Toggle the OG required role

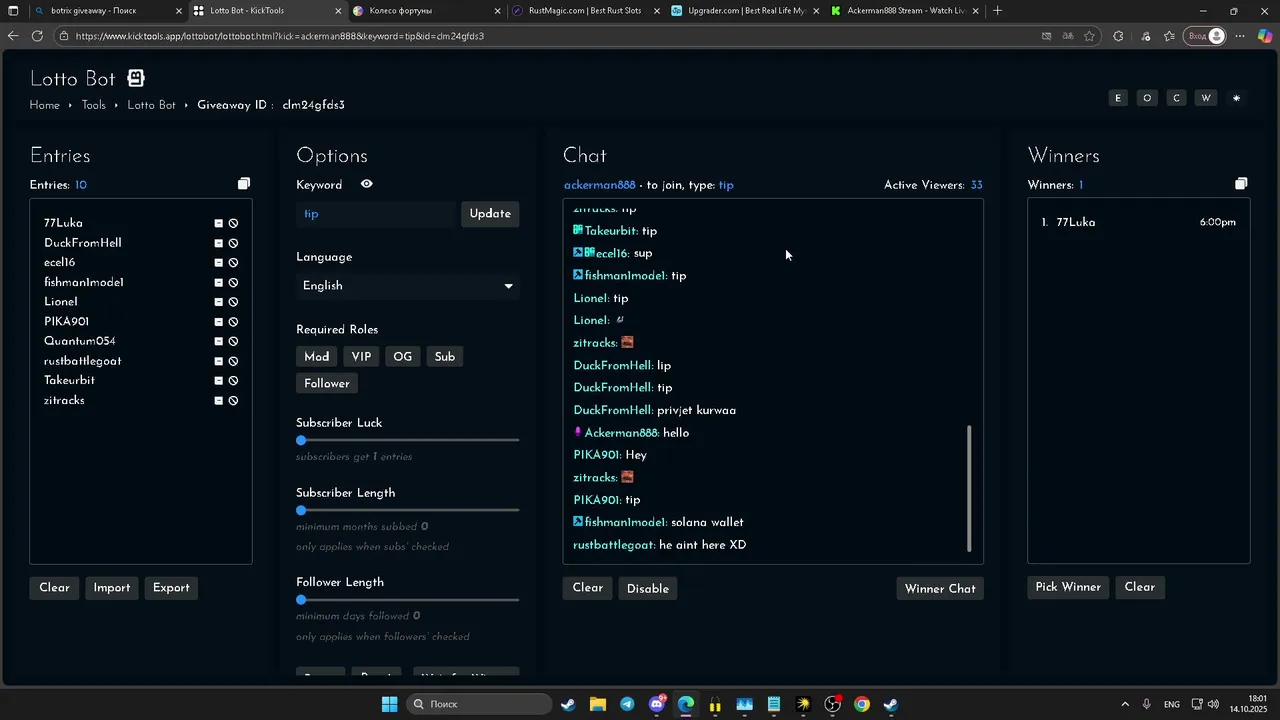(x=403, y=357)
